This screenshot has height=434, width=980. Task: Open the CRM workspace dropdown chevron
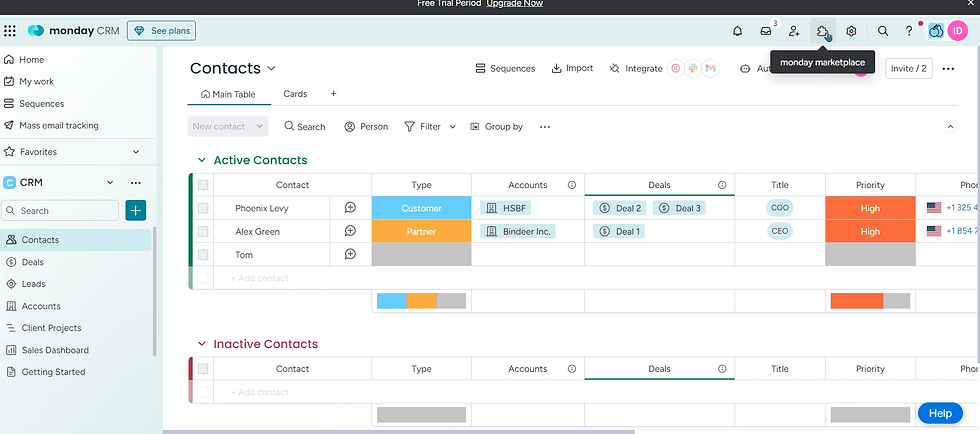[x=110, y=183]
